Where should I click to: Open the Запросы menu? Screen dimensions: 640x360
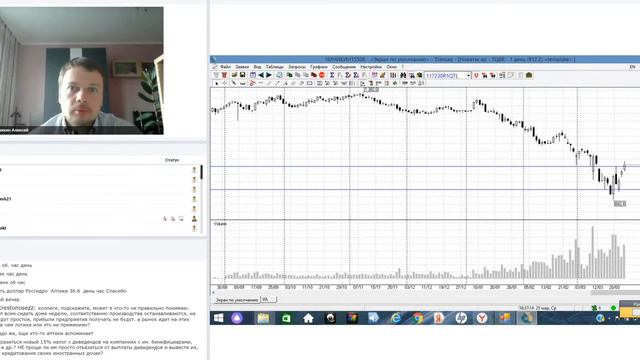(x=297, y=67)
